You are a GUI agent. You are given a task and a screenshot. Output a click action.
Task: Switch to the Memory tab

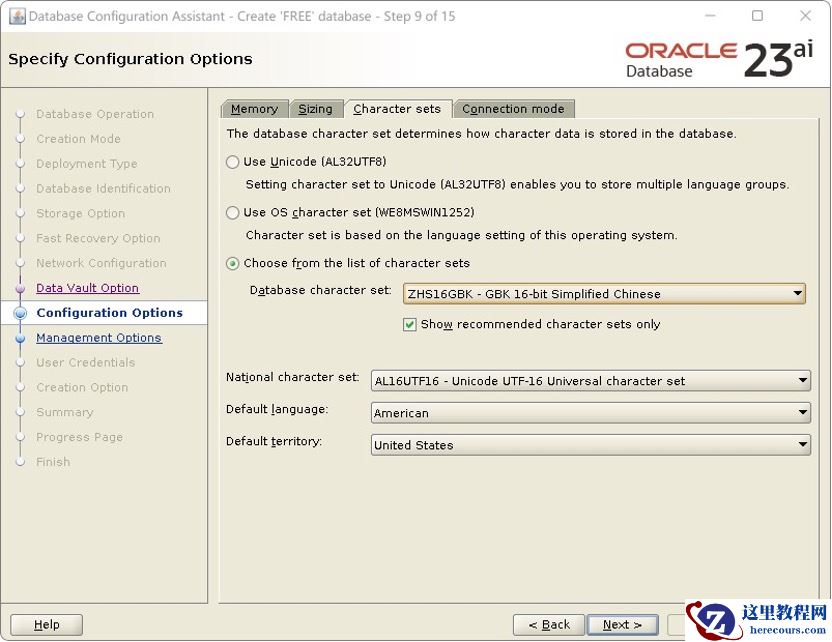(x=255, y=109)
